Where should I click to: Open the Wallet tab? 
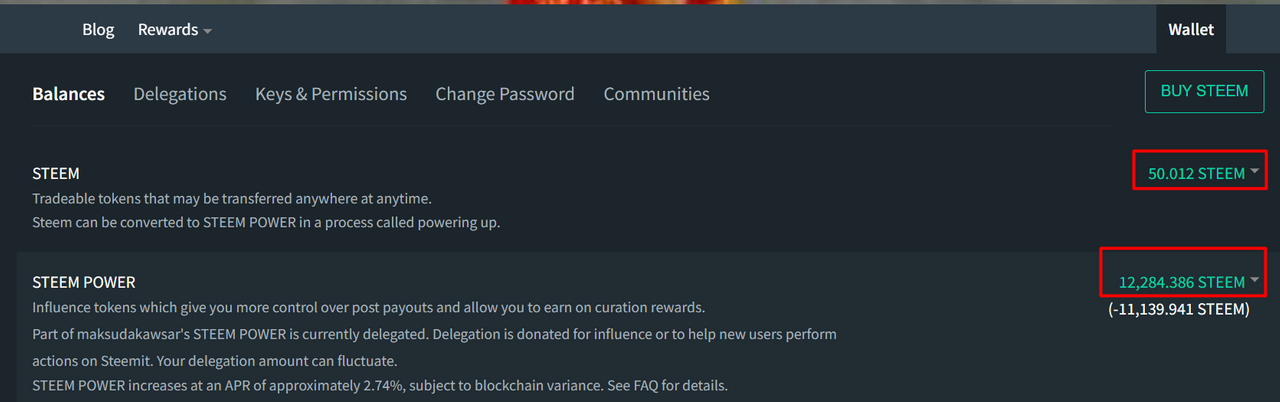(1191, 30)
